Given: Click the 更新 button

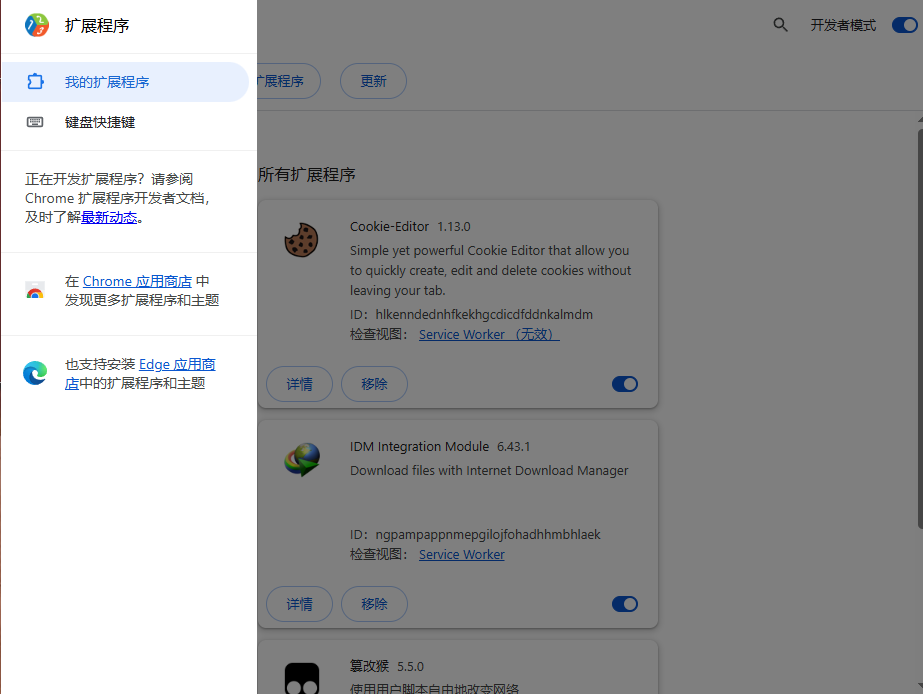Looking at the screenshot, I should 373,81.
